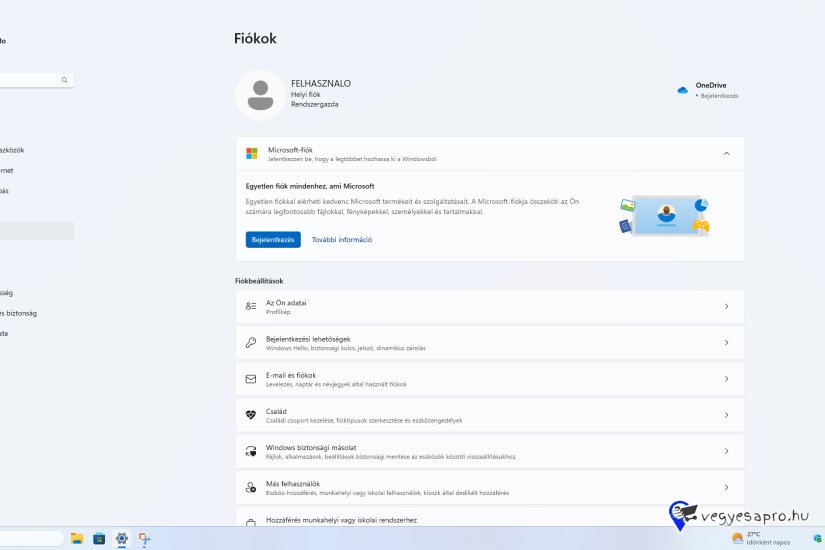This screenshot has height=550, width=825.
Task: Open the Windows biztonsági másolat row
Action: [489, 451]
